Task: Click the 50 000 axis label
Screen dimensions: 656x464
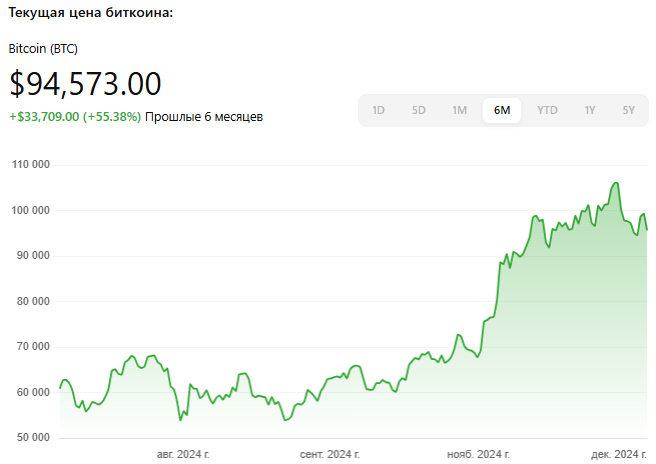Action: [33, 438]
